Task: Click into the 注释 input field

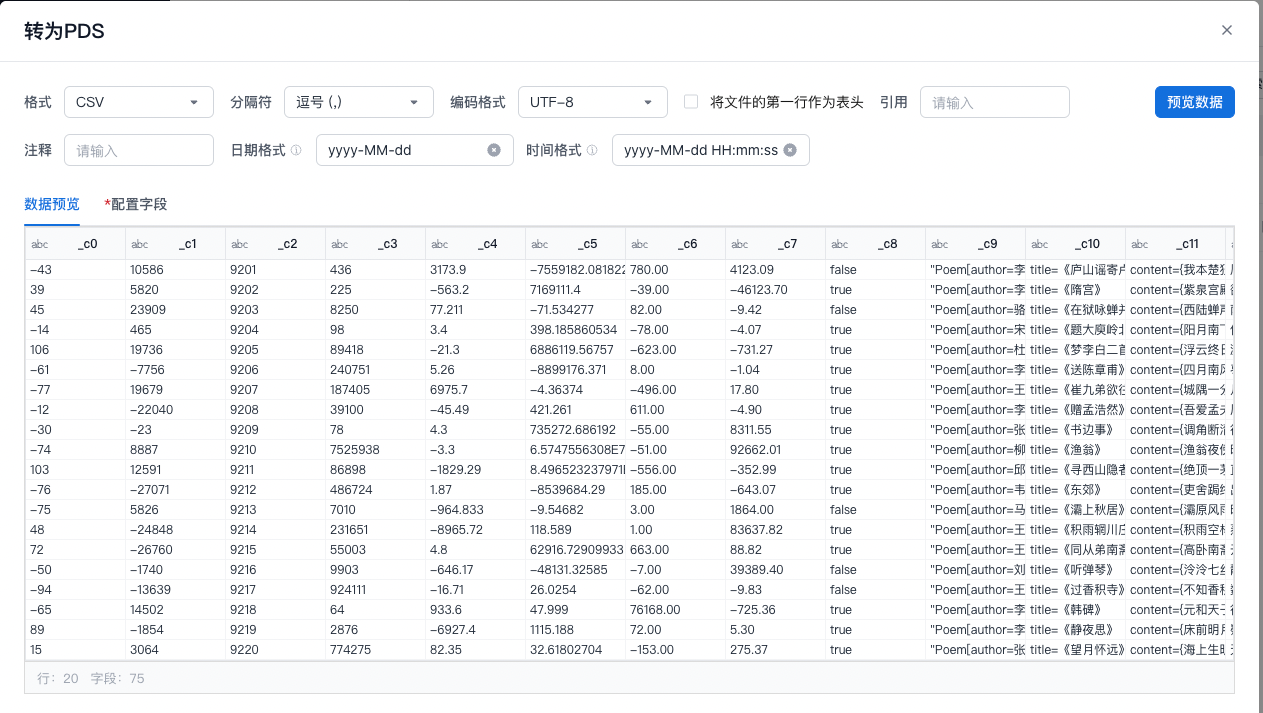Action: pyautogui.click(x=138, y=150)
